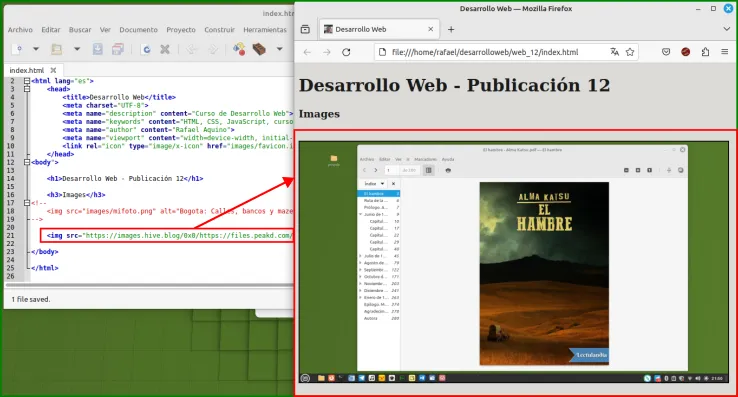Close the index.html editor tab
738x397 pixels.
pos(53,70)
